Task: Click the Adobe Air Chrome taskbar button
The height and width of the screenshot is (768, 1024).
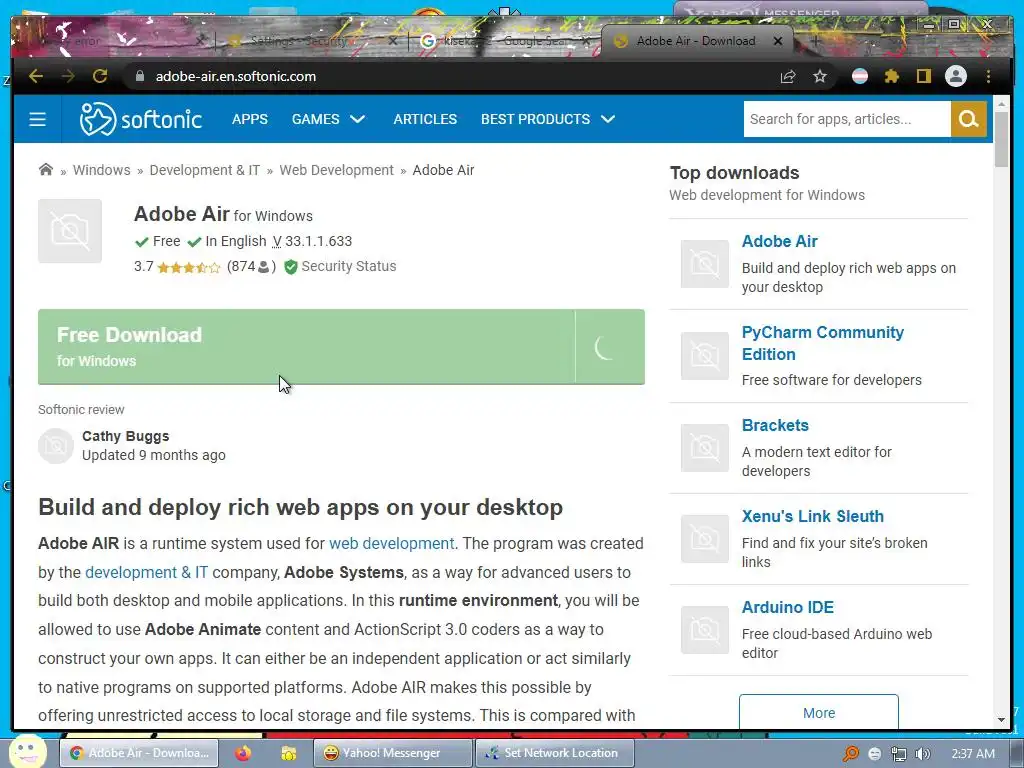Action: (x=138, y=753)
